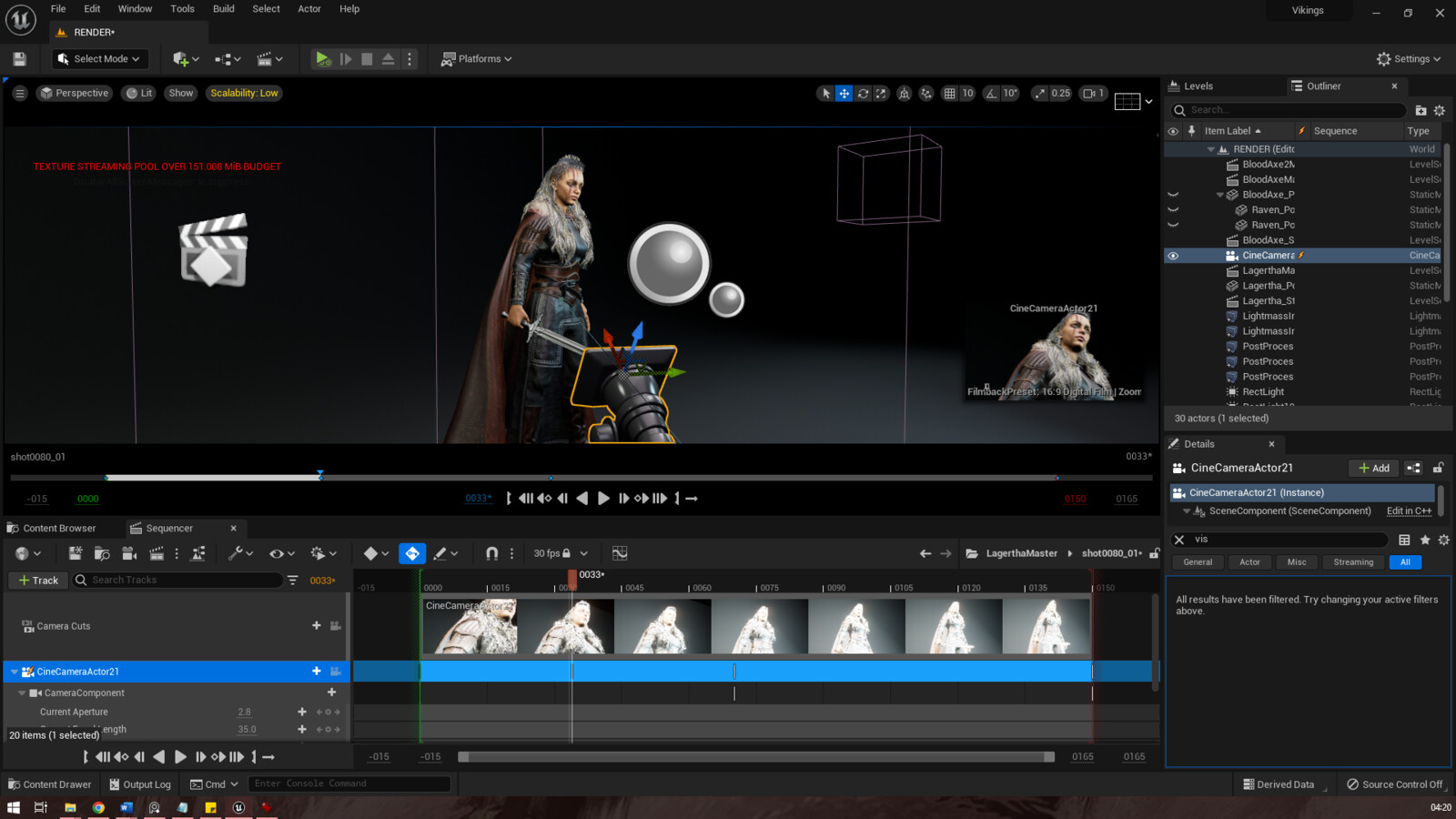Toggle surface snapping icon in viewport toolbar
The height and width of the screenshot is (819, 1456).
(x=926, y=93)
